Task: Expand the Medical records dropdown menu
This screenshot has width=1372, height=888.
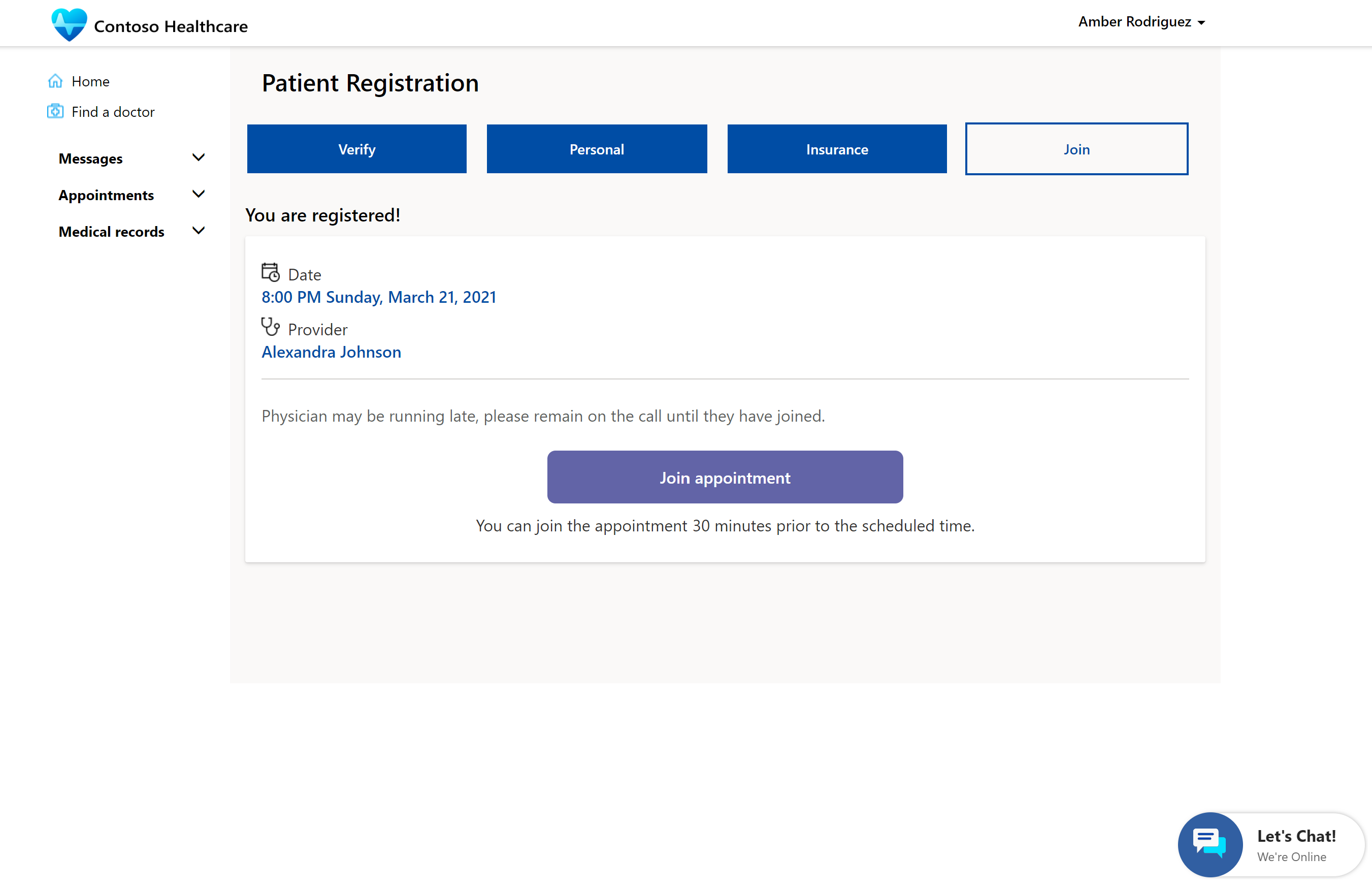Action: tap(198, 231)
